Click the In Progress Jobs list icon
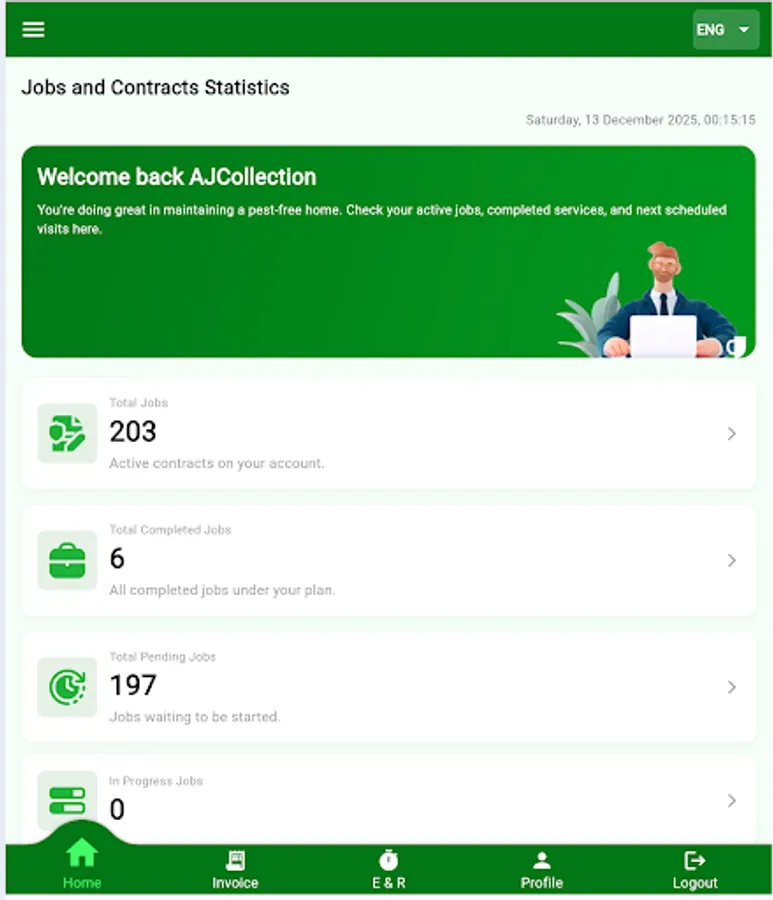Image resolution: width=773 pixels, height=900 pixels. point(66,799)
